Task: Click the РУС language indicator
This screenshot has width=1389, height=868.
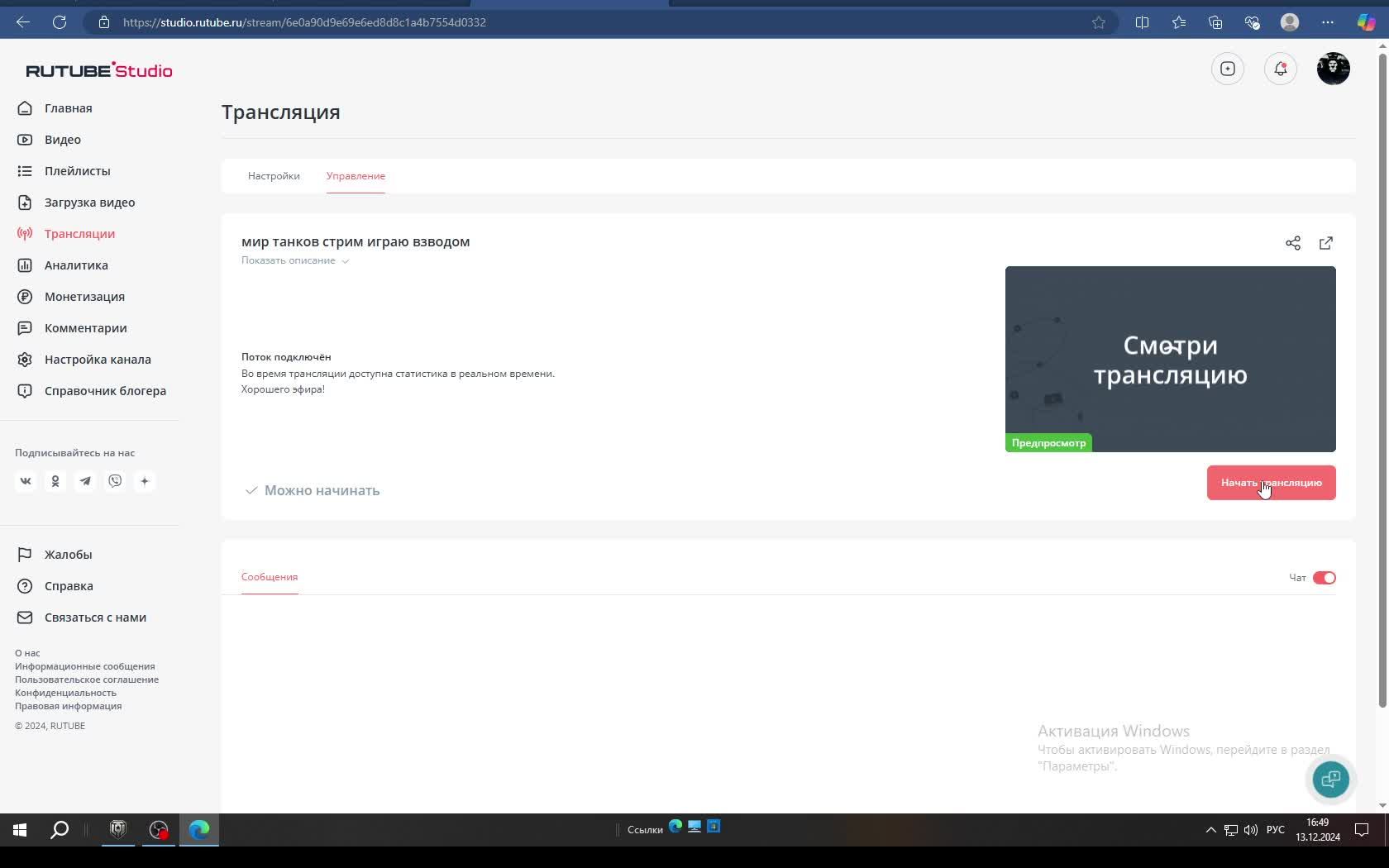Action: pos(1275,830)
